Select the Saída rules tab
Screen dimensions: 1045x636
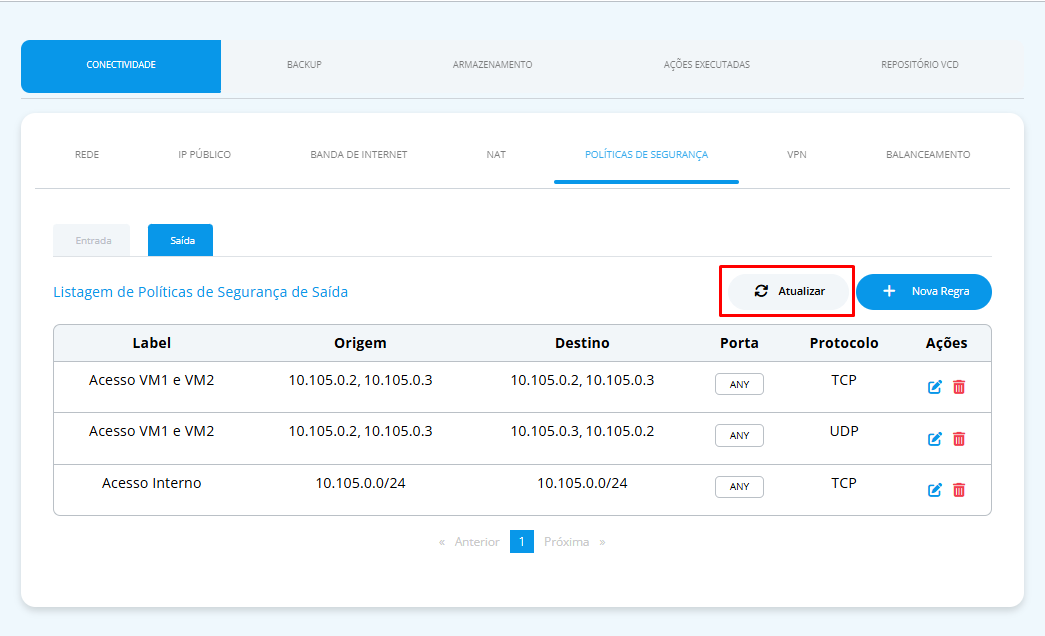(181, 240)
